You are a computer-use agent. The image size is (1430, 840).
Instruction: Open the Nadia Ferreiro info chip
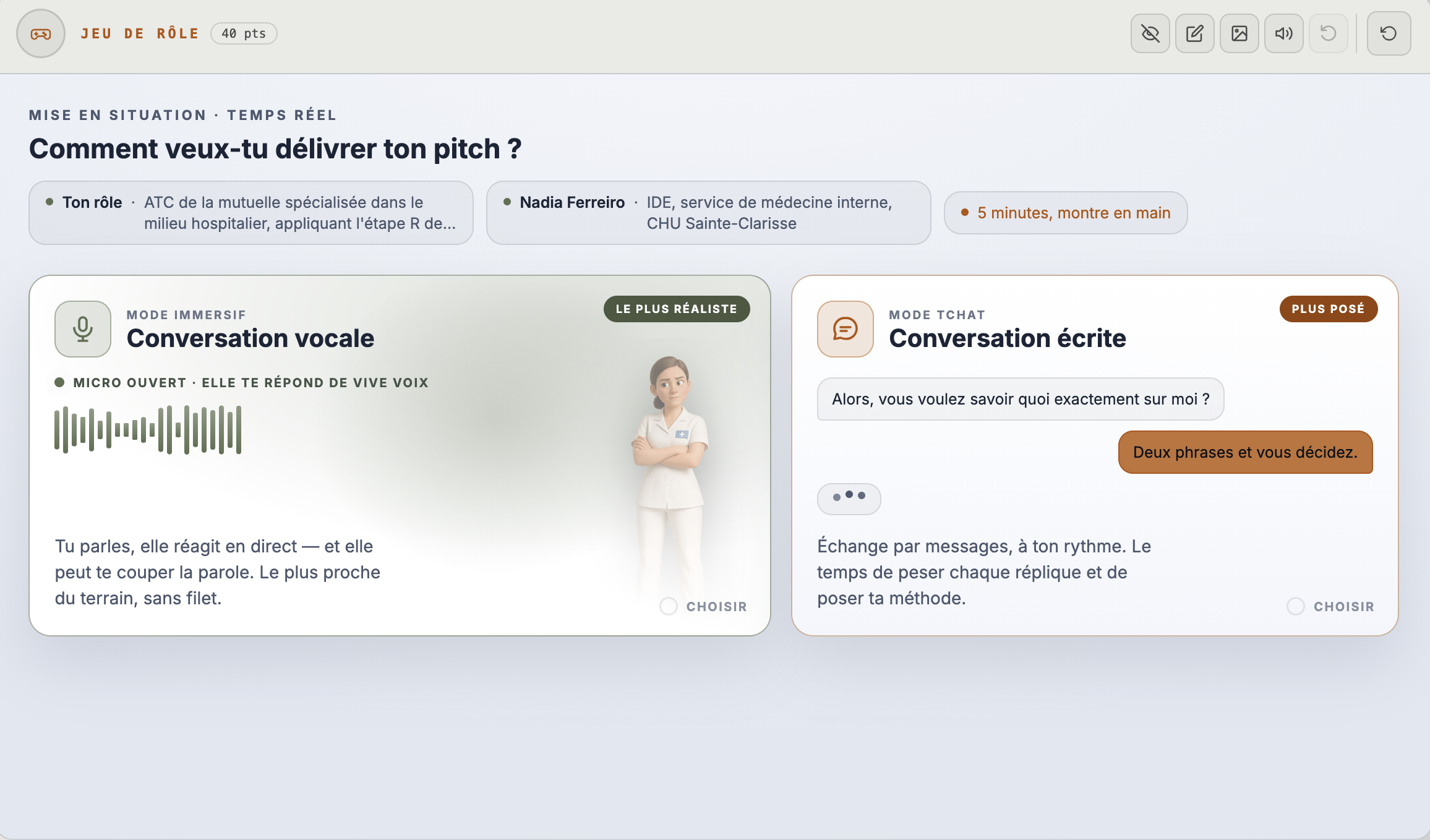coord(709,213)
